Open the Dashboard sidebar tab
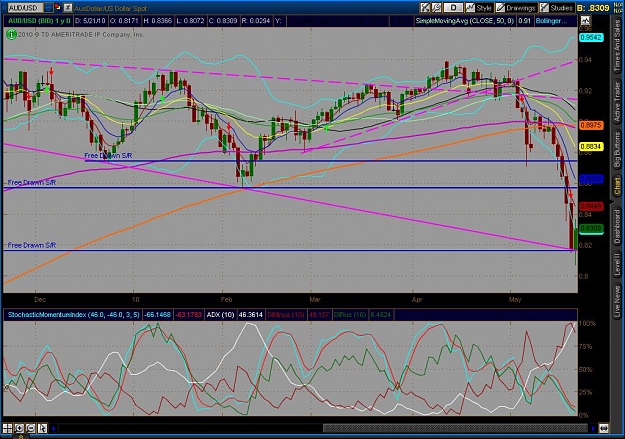The image size is (625, 439). pyautogui.click(x=617, y=227)
